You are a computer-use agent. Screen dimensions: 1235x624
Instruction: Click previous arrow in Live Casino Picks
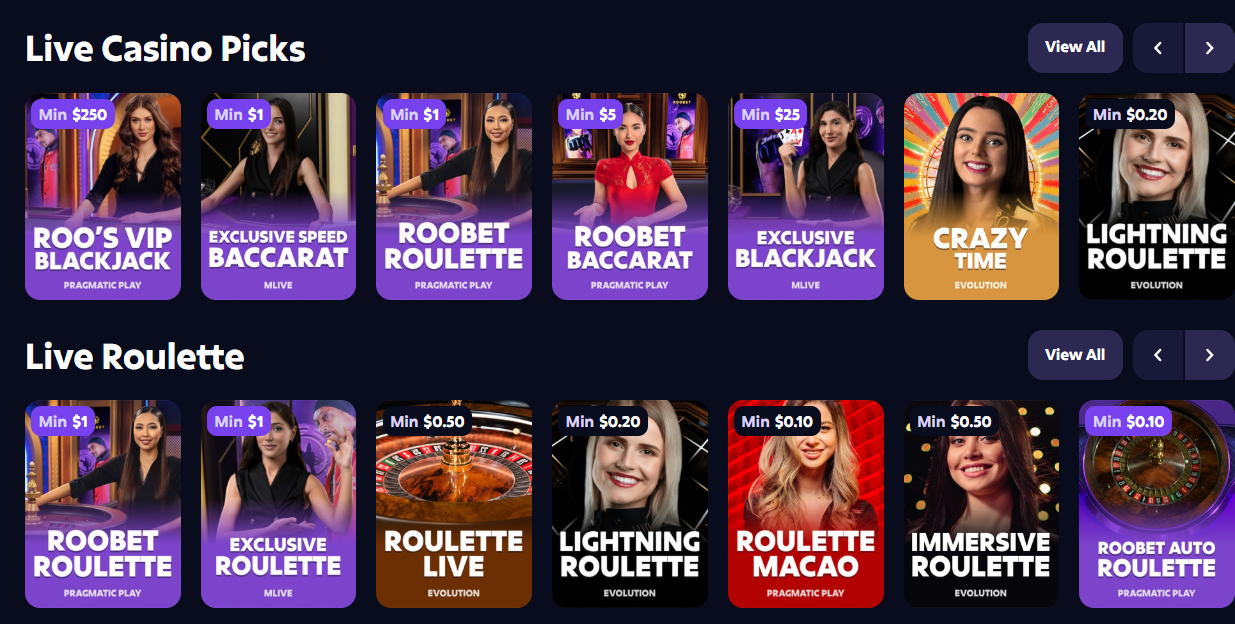coord(1158,48)
